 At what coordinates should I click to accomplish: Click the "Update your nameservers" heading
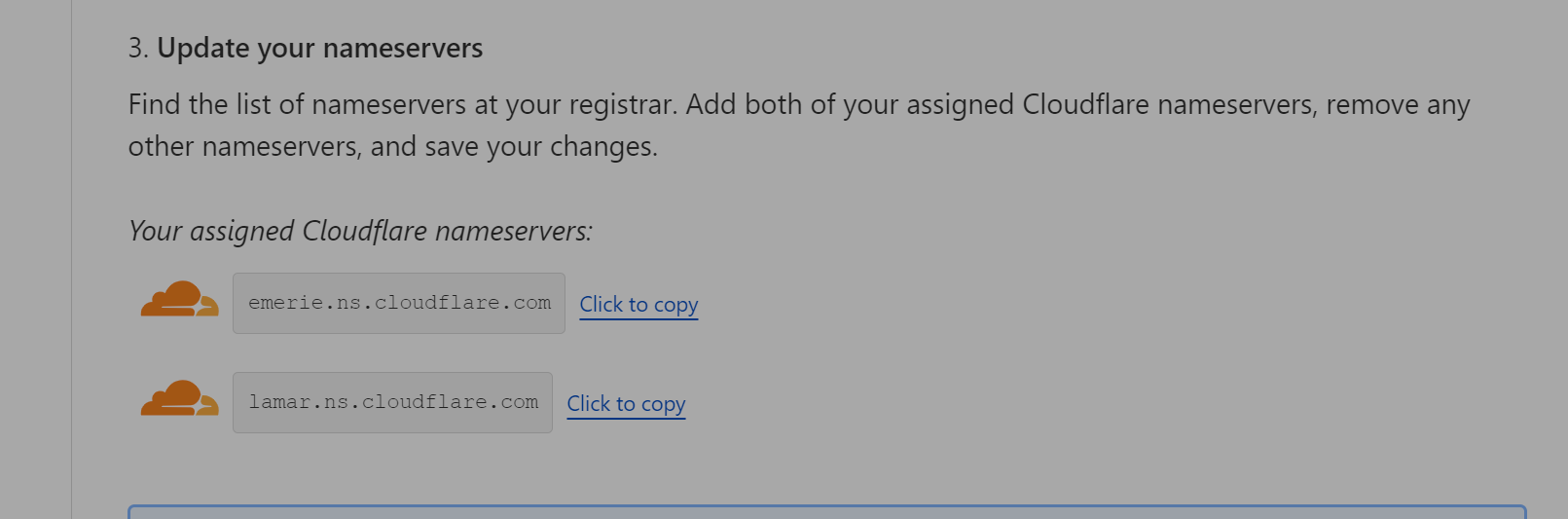coord(319,49)
